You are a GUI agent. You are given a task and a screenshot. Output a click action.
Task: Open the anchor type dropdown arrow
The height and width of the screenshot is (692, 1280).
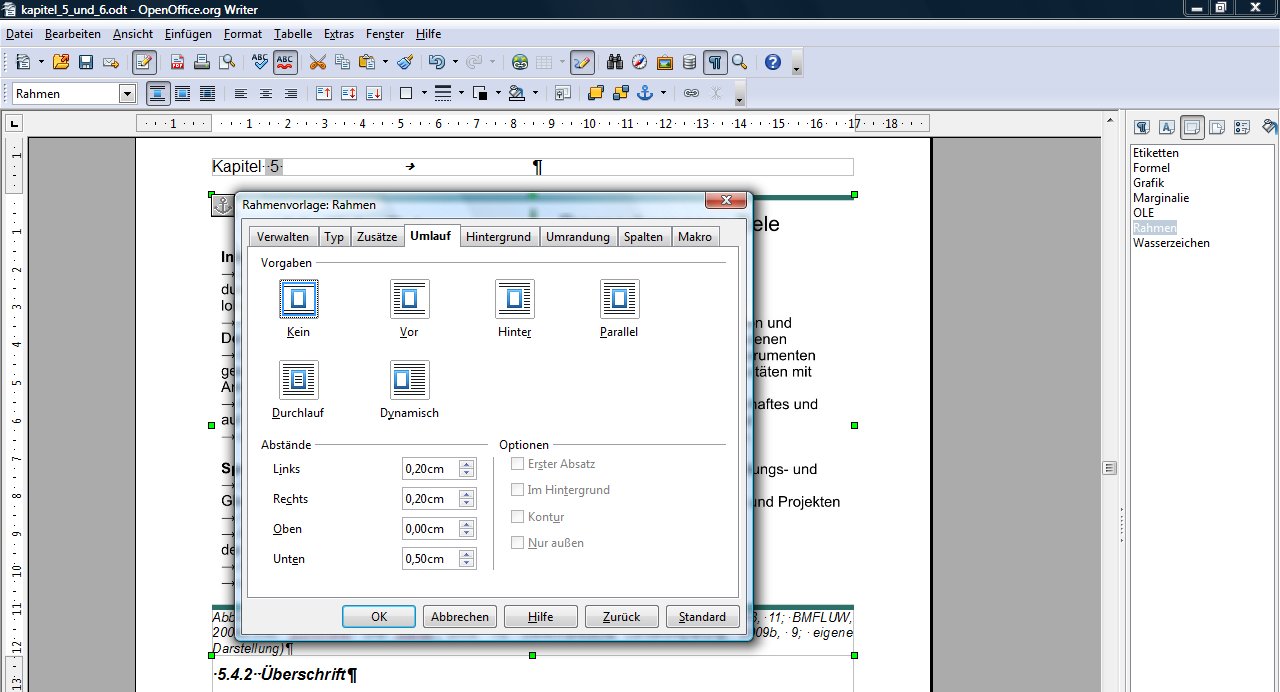pyautogui.click(x=662, y=93)
